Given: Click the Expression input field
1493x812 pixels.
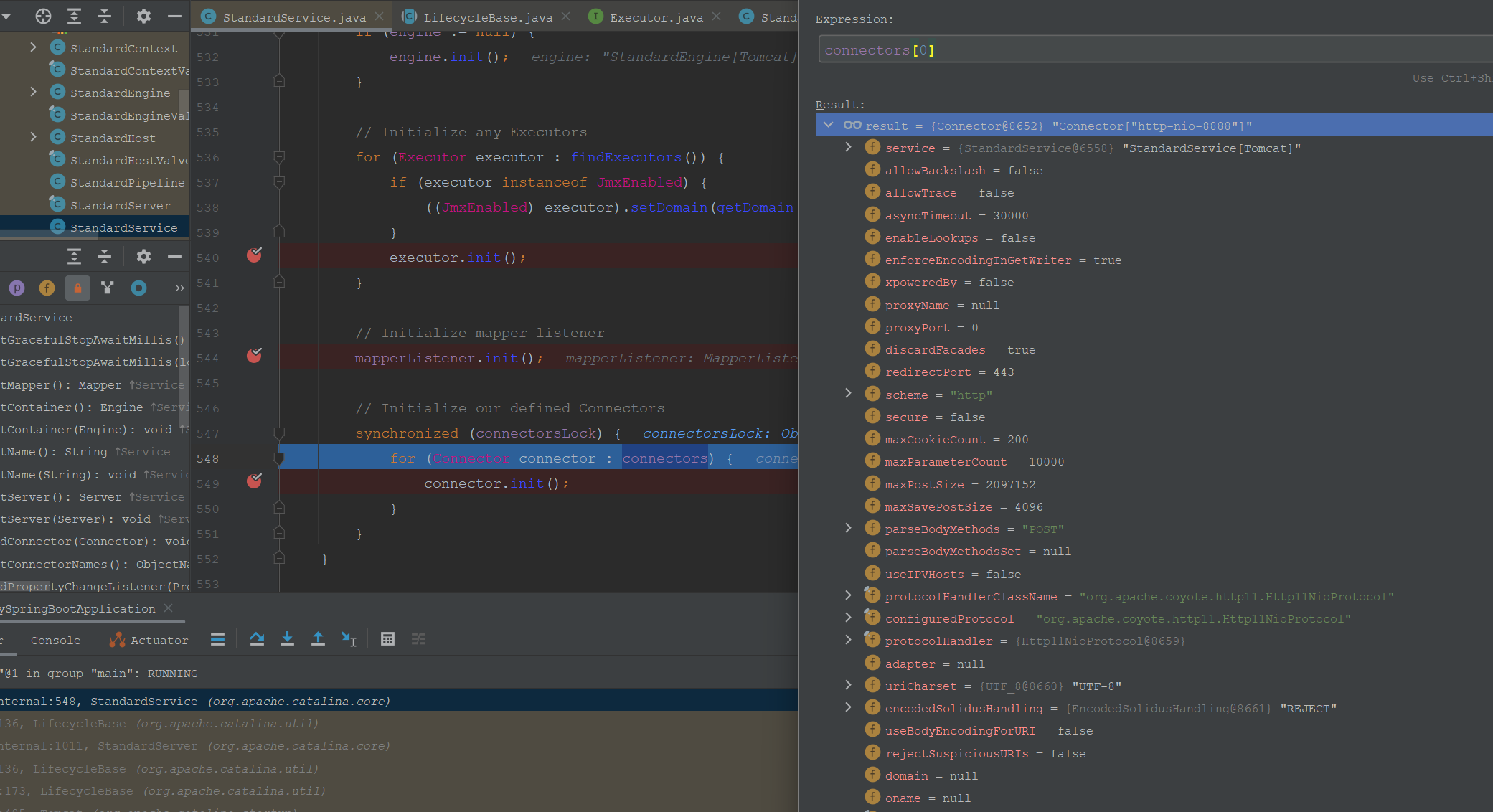Looking at the screenshot, I should pyautogui.click(x=1148, y=50).
